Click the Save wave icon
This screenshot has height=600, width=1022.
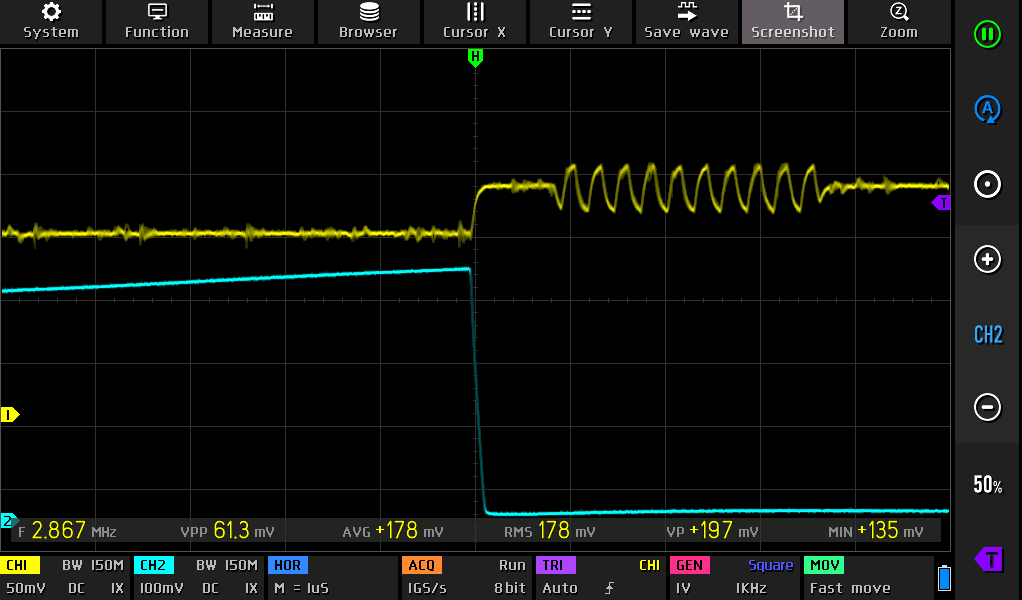coord(686,21)
